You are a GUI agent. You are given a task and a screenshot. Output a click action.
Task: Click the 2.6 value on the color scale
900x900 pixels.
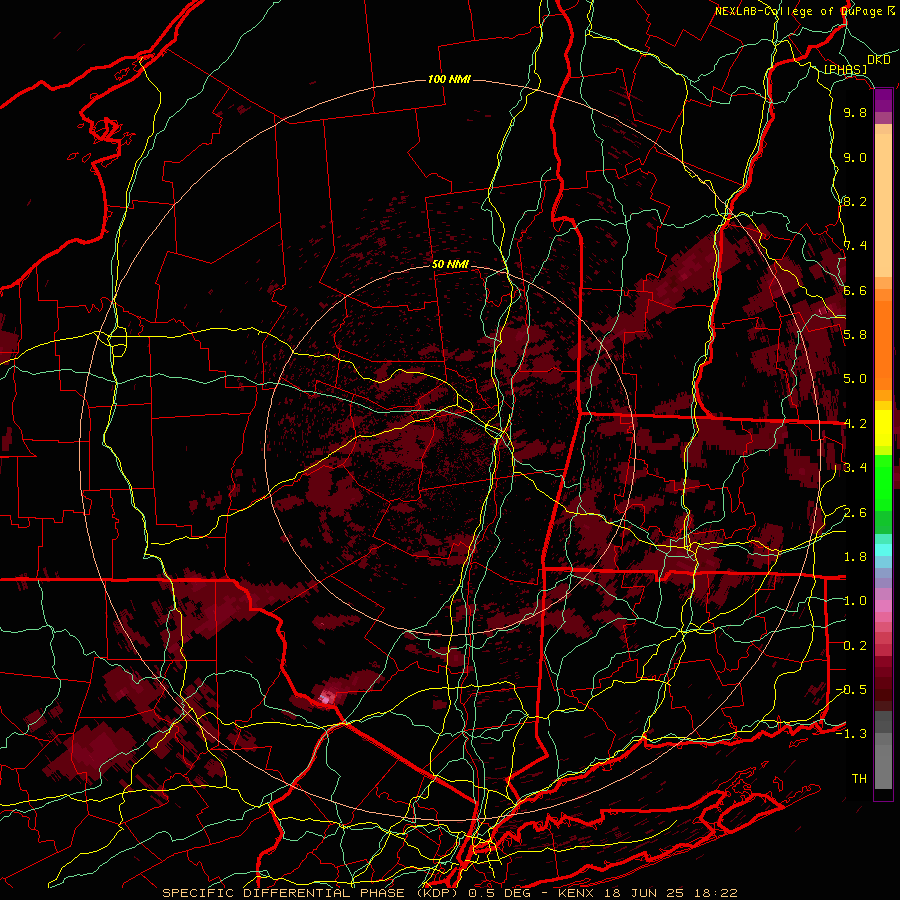pos(855,513)
